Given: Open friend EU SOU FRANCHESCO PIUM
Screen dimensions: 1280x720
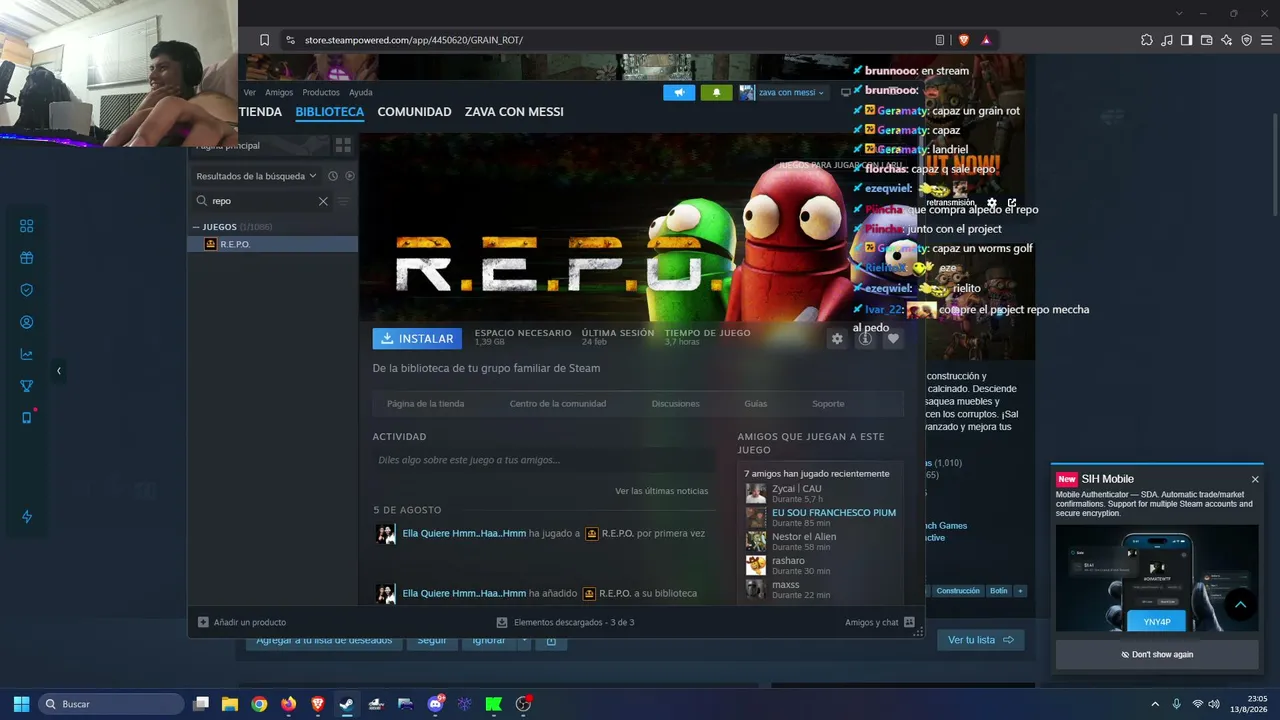Looking at the screenshot, I should click(x=820, y=517).
